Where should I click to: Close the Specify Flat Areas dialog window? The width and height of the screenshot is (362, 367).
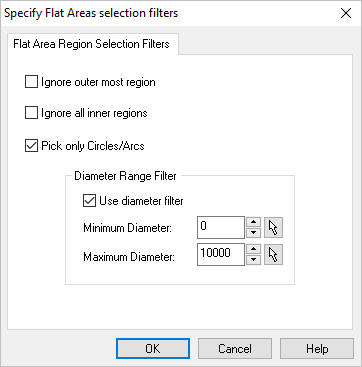tap(346, 13)
